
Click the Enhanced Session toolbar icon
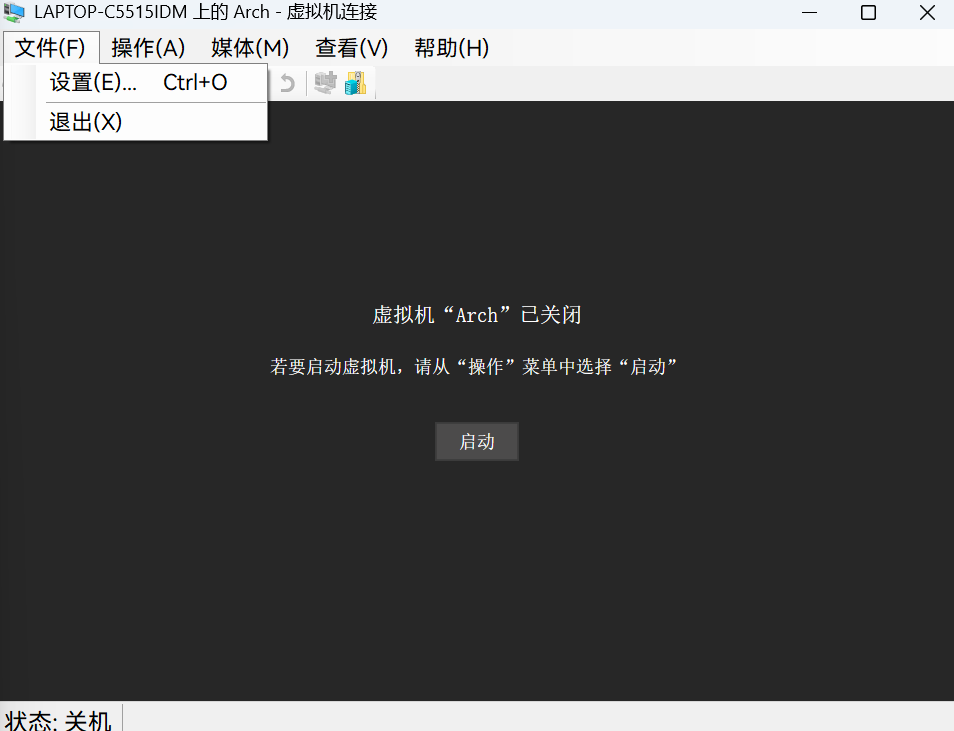(325, 83)
